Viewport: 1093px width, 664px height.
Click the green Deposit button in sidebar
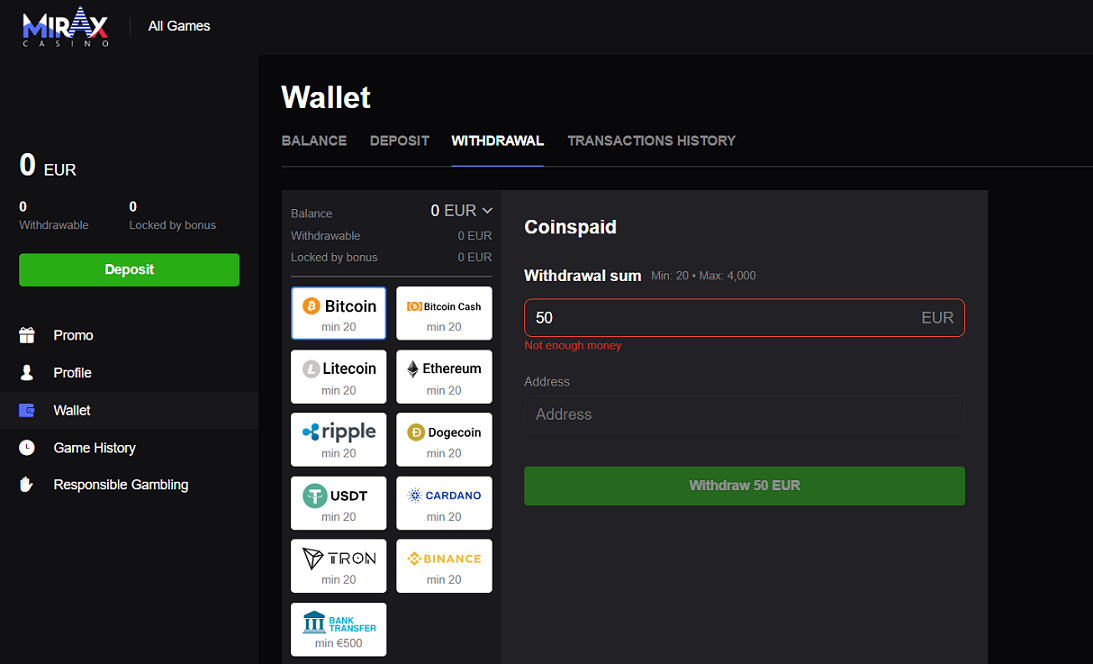coord(129,270)
